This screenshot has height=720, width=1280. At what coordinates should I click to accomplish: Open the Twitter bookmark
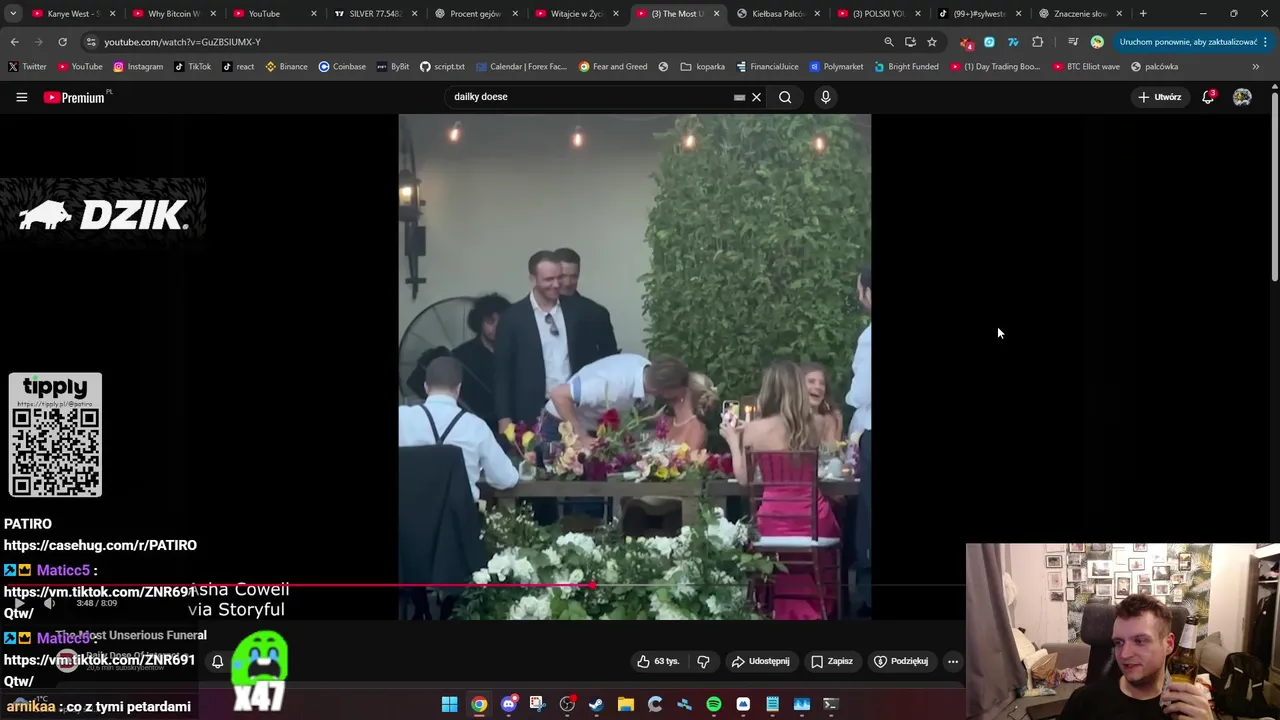click(x=27, y=67)
